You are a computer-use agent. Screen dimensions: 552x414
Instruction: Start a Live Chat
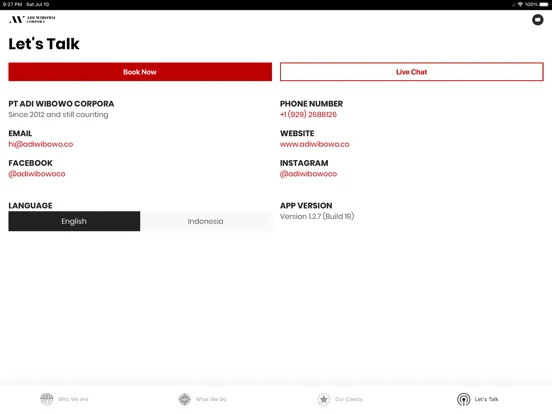[412, 72]
